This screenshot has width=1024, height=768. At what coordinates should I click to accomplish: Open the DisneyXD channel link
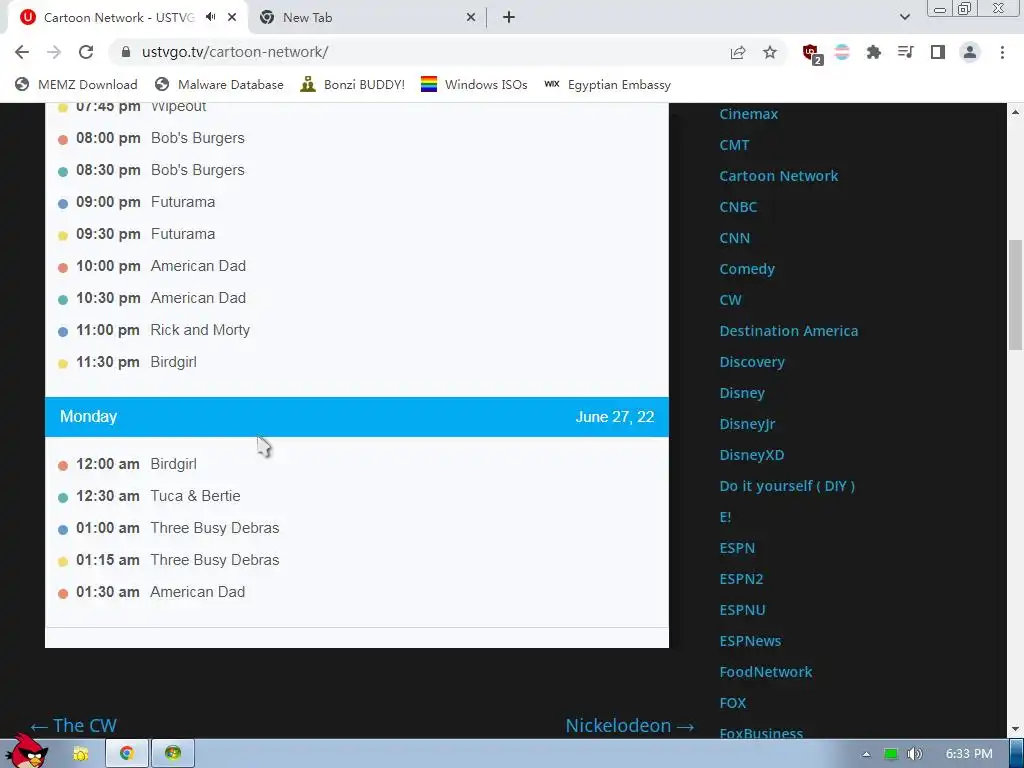pos(752,455)
